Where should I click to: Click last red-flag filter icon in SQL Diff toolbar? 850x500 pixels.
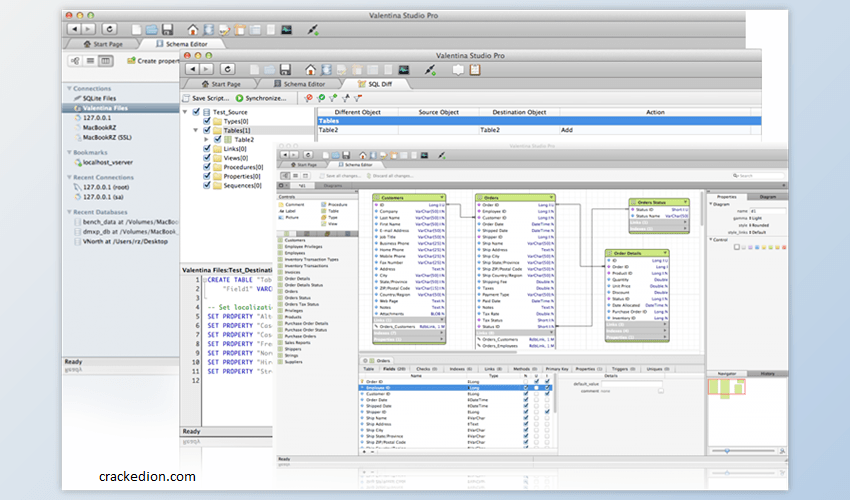[x=358, y=98]
